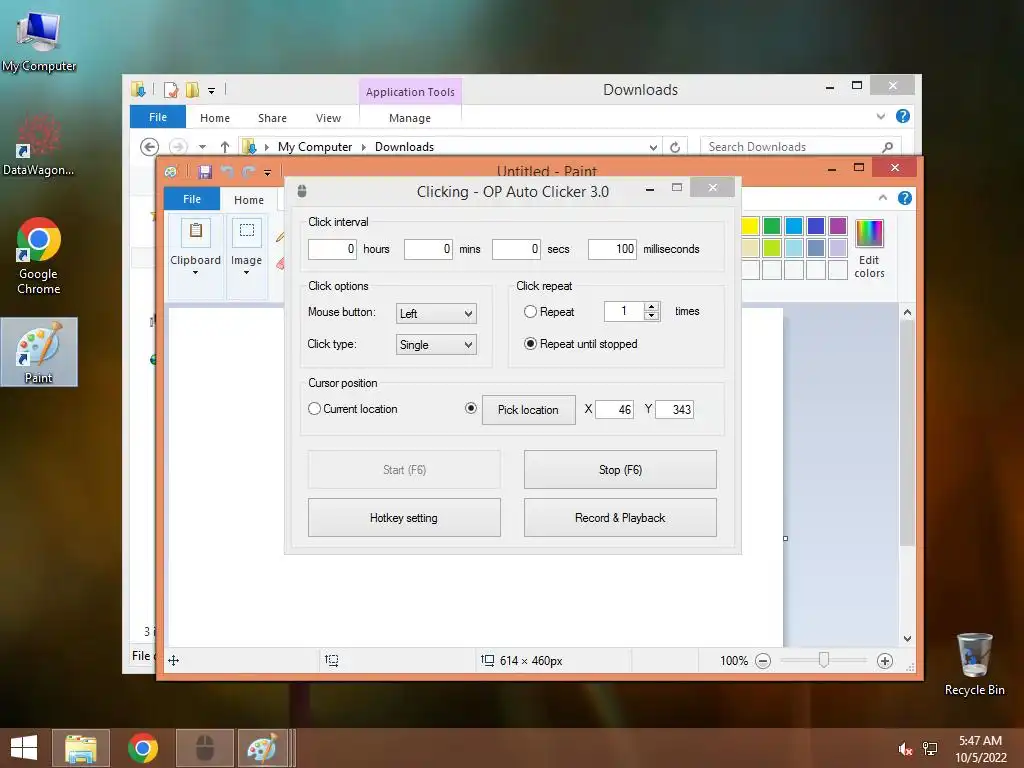
Task: Open the Recycle Bin on the desktop
Action: tap(974, 664)
